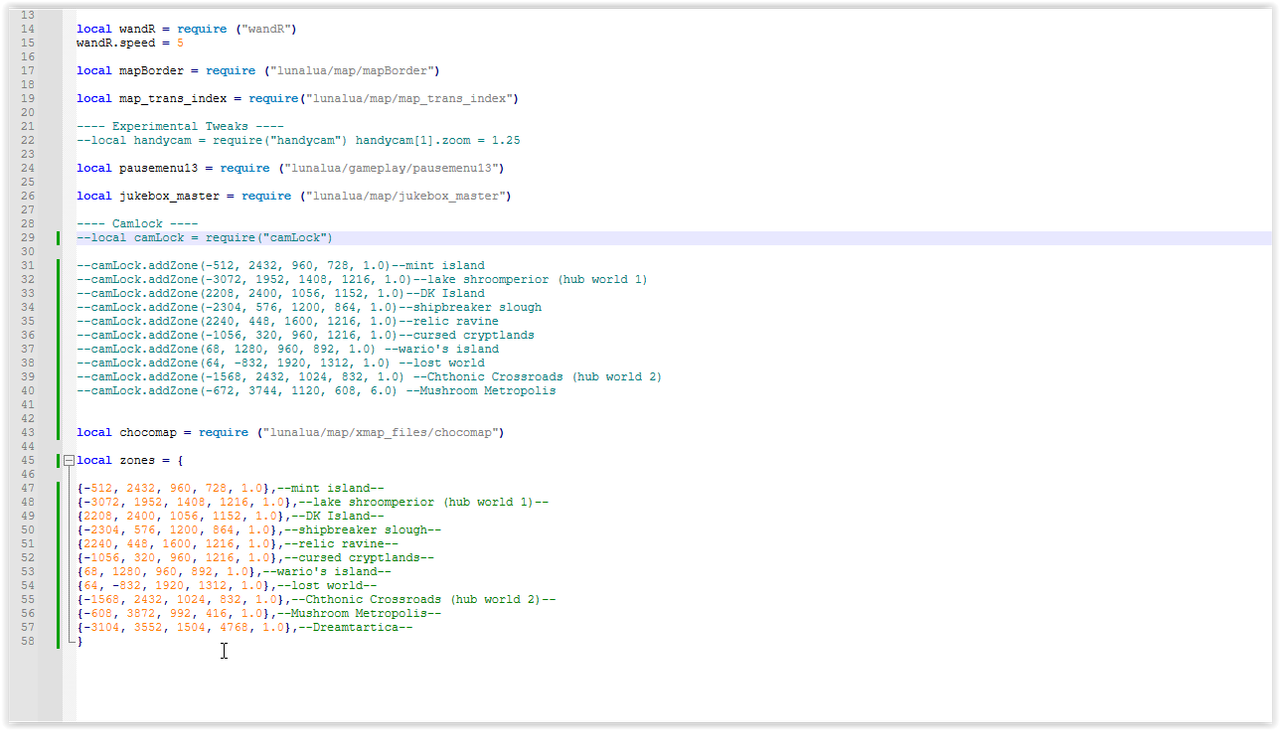
Task: Click addZone comment for relic ravine
Action: pos(287,322)
